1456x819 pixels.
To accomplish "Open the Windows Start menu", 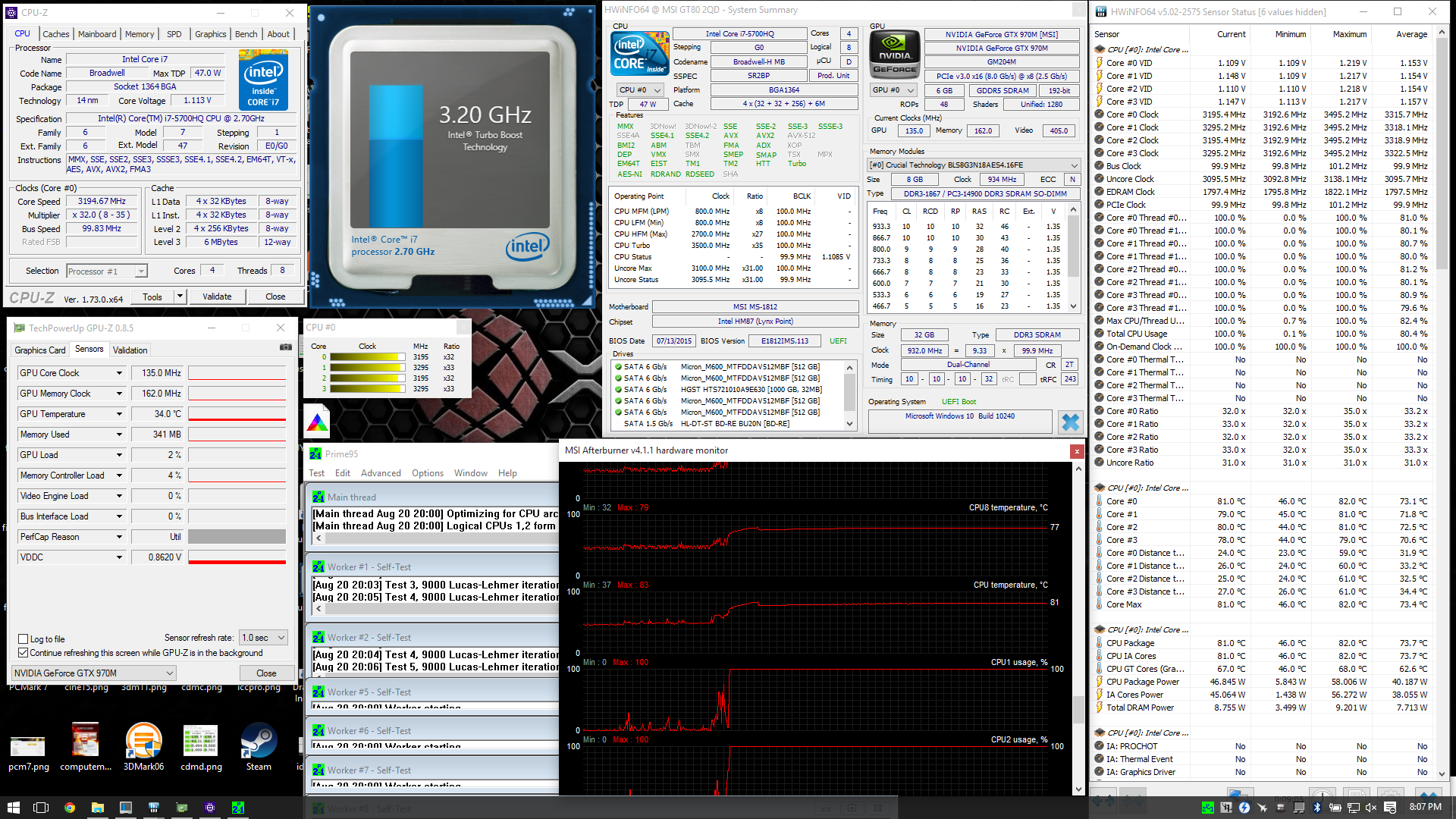I will pos(13,808).
